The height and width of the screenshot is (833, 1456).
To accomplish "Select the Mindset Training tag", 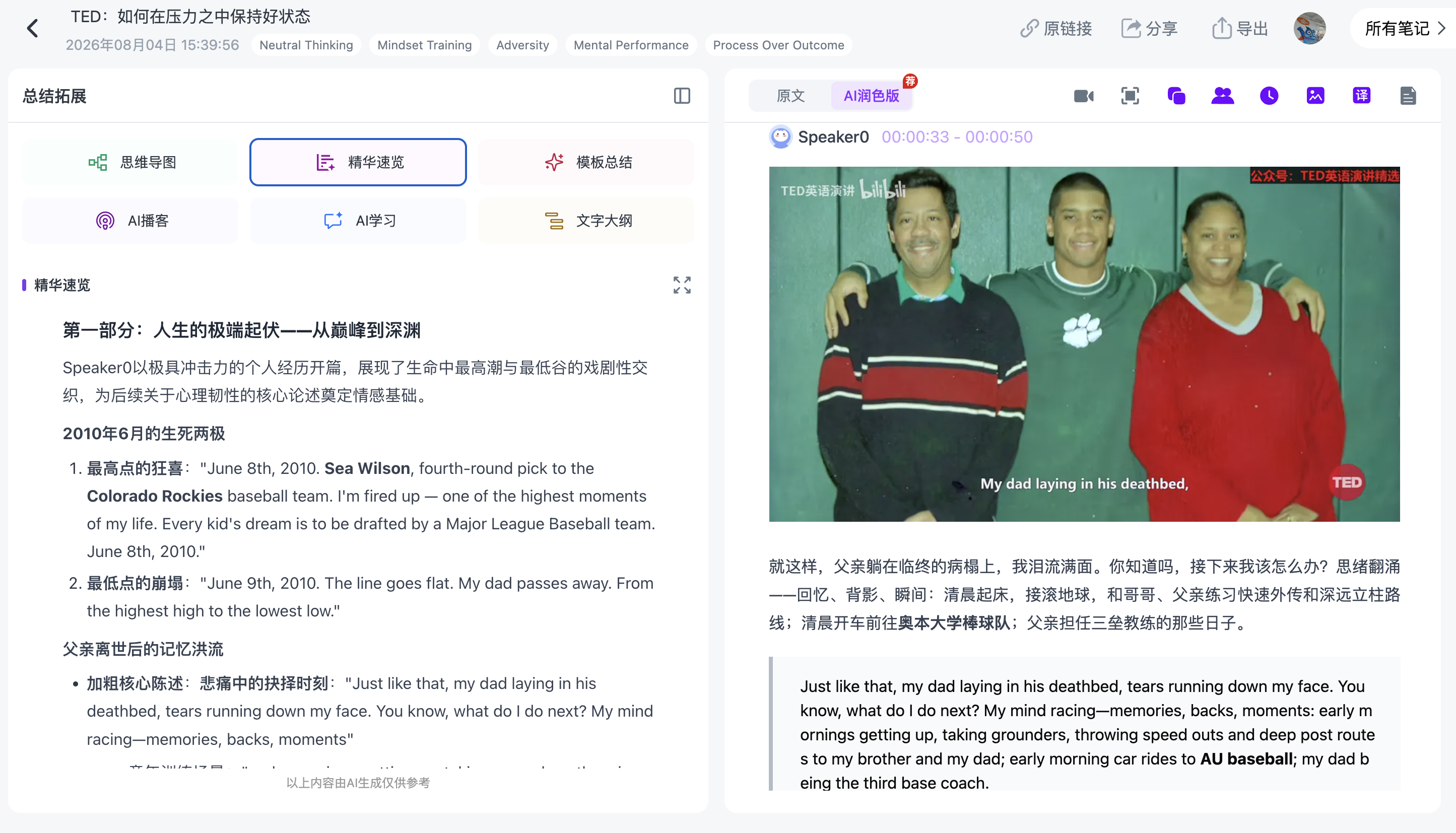I will (x=425, y=45).
